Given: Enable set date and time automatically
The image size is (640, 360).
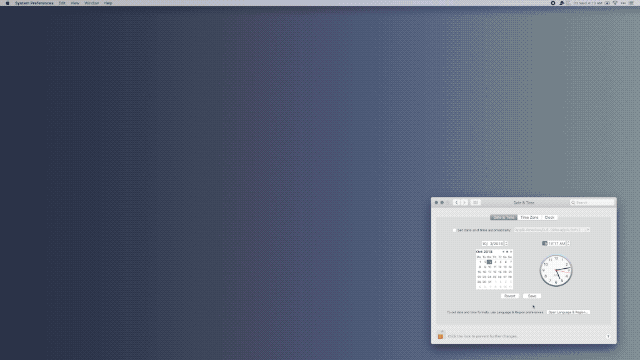Looking at the screenshot, I should pos(454,230).
